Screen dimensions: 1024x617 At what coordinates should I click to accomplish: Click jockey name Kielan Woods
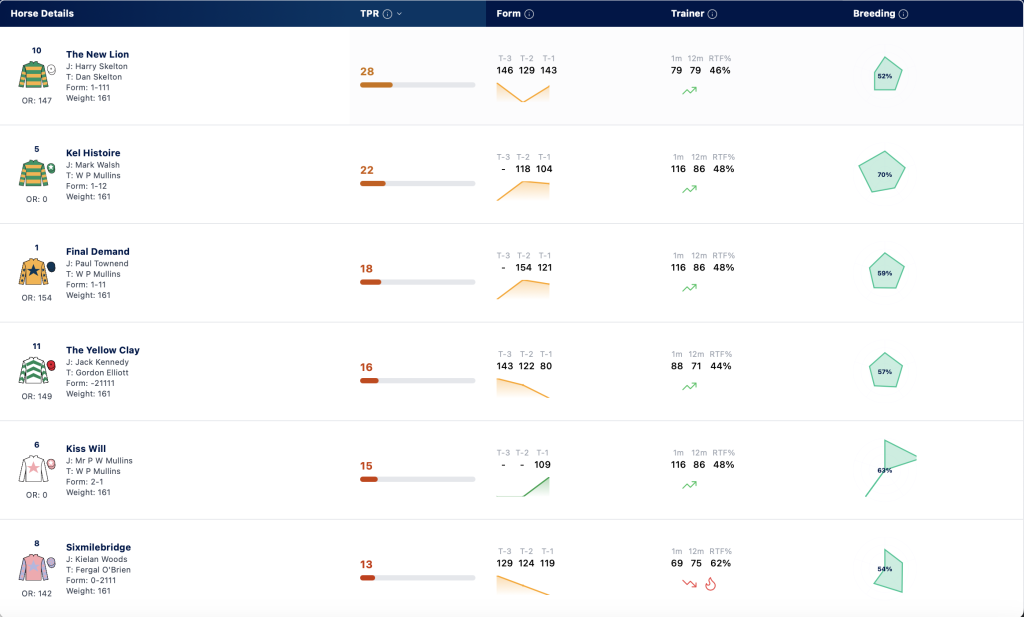(101, 560)
